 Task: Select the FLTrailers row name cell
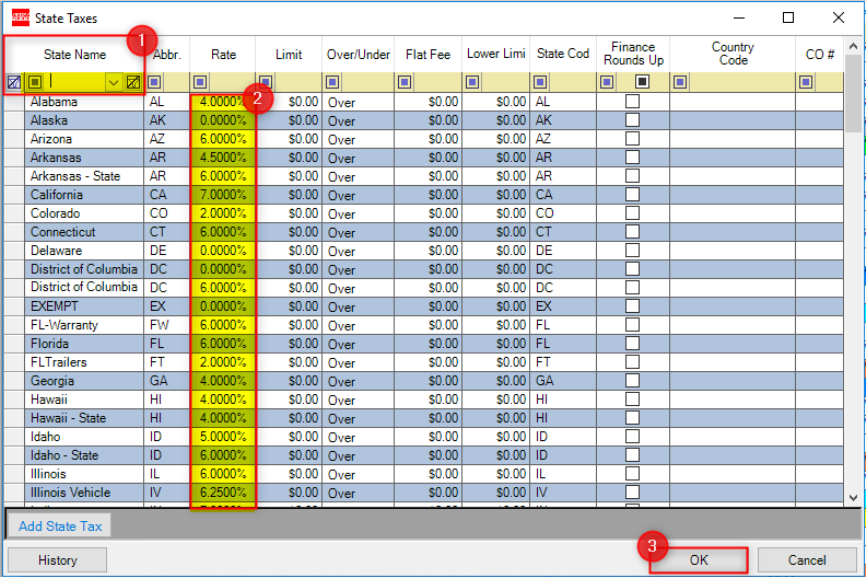tap(84, 362)
